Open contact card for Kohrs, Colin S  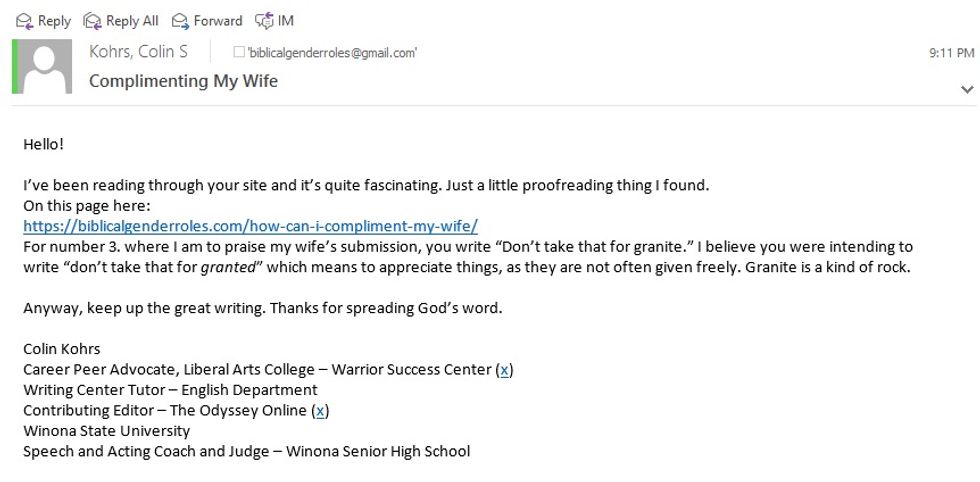138,52
